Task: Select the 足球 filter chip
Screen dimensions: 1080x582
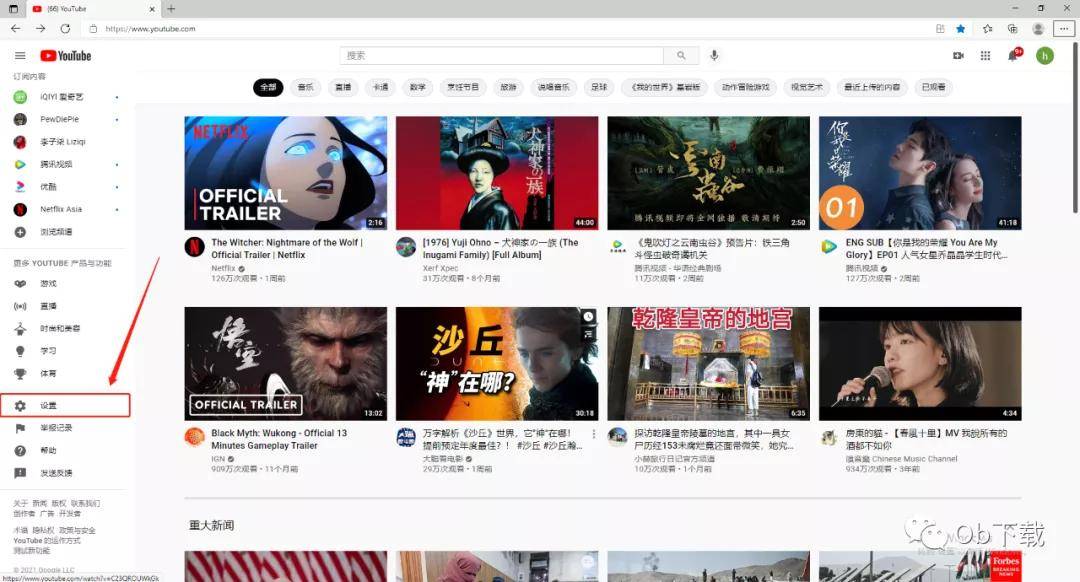Action: [x=600, y=87]
